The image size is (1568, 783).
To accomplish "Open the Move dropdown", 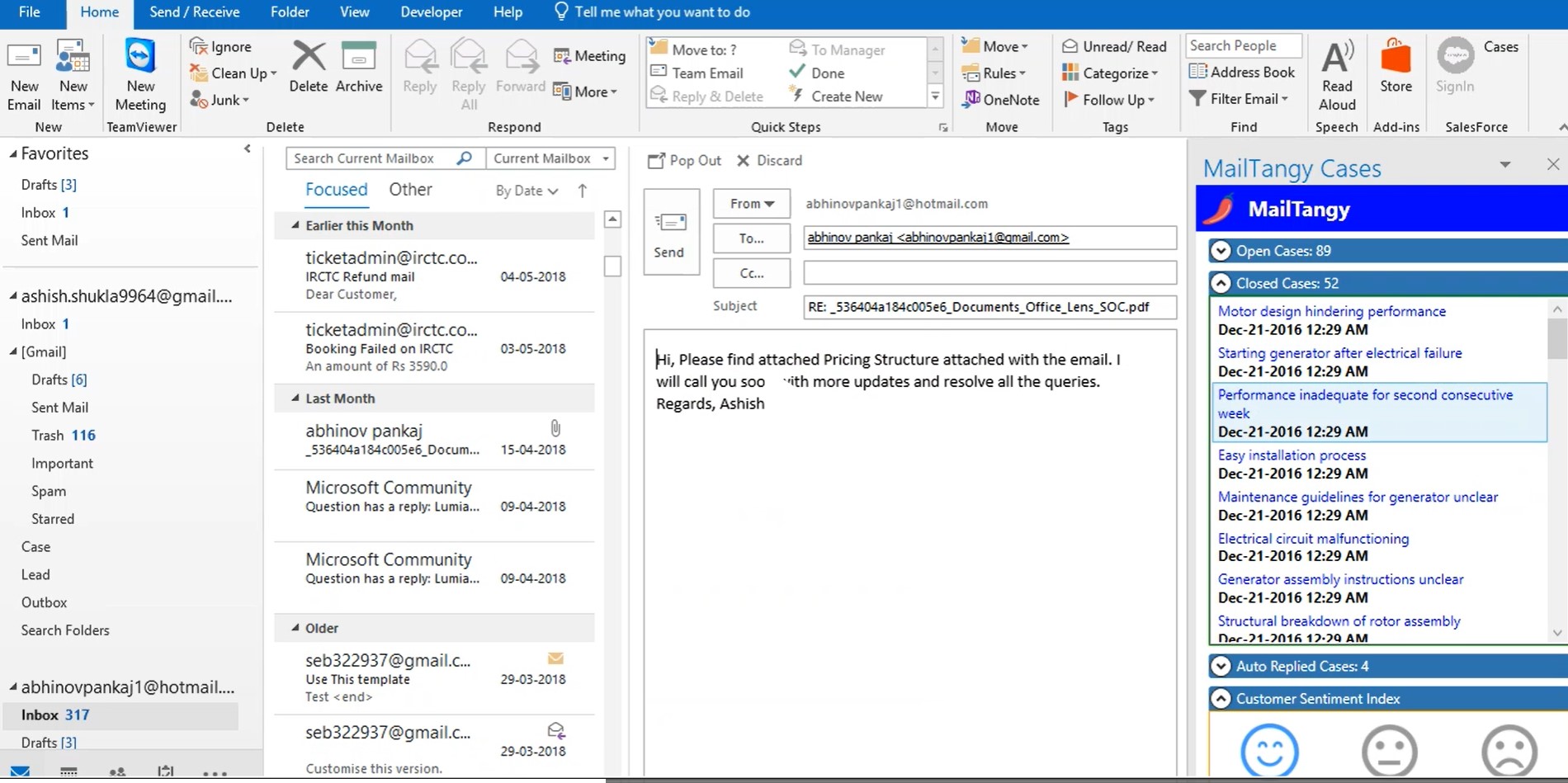I will pyautogui.click(x=995, y=46).
